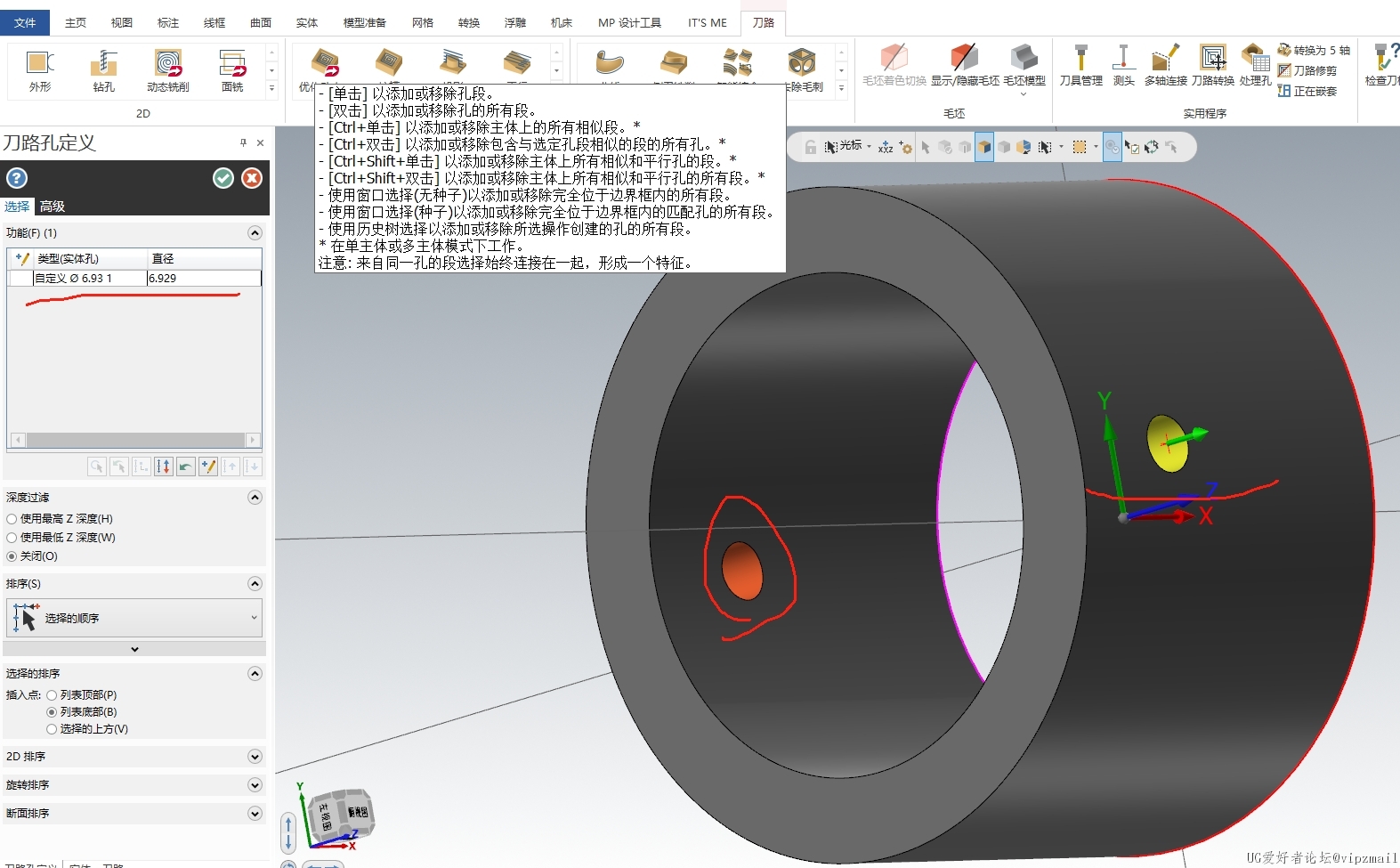The height and width of the screenshot is (868, 1400).
Task: Choose 选择的上方(V) insertion point
Action: click(x=52, y=729)
